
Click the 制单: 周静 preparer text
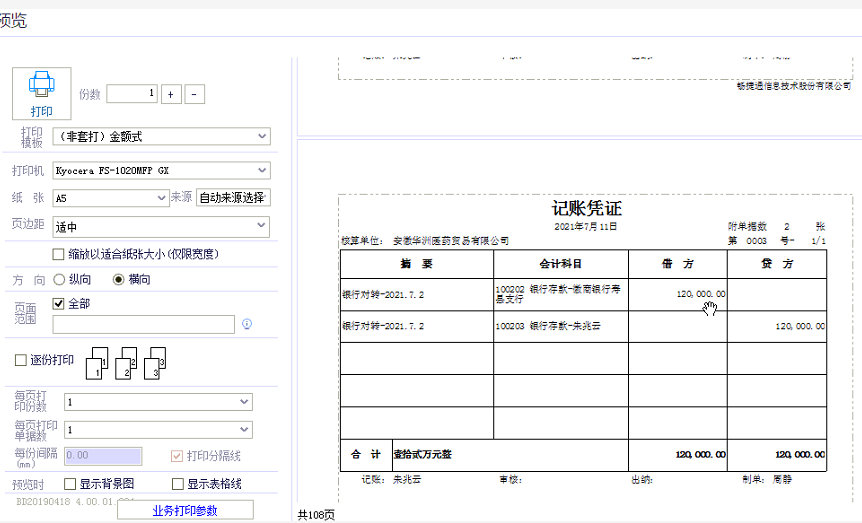tap(767, 480)
